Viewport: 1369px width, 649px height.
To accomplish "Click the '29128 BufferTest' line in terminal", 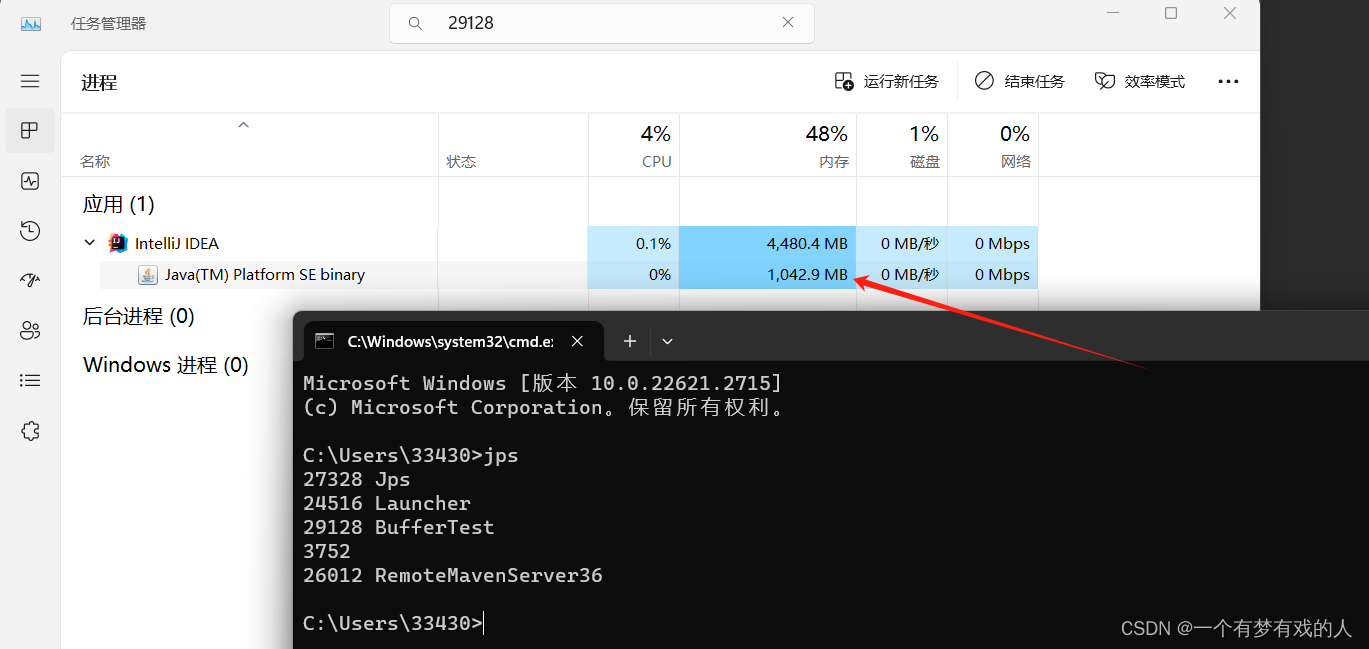I will pyautogui.click(x=399, y=527).
